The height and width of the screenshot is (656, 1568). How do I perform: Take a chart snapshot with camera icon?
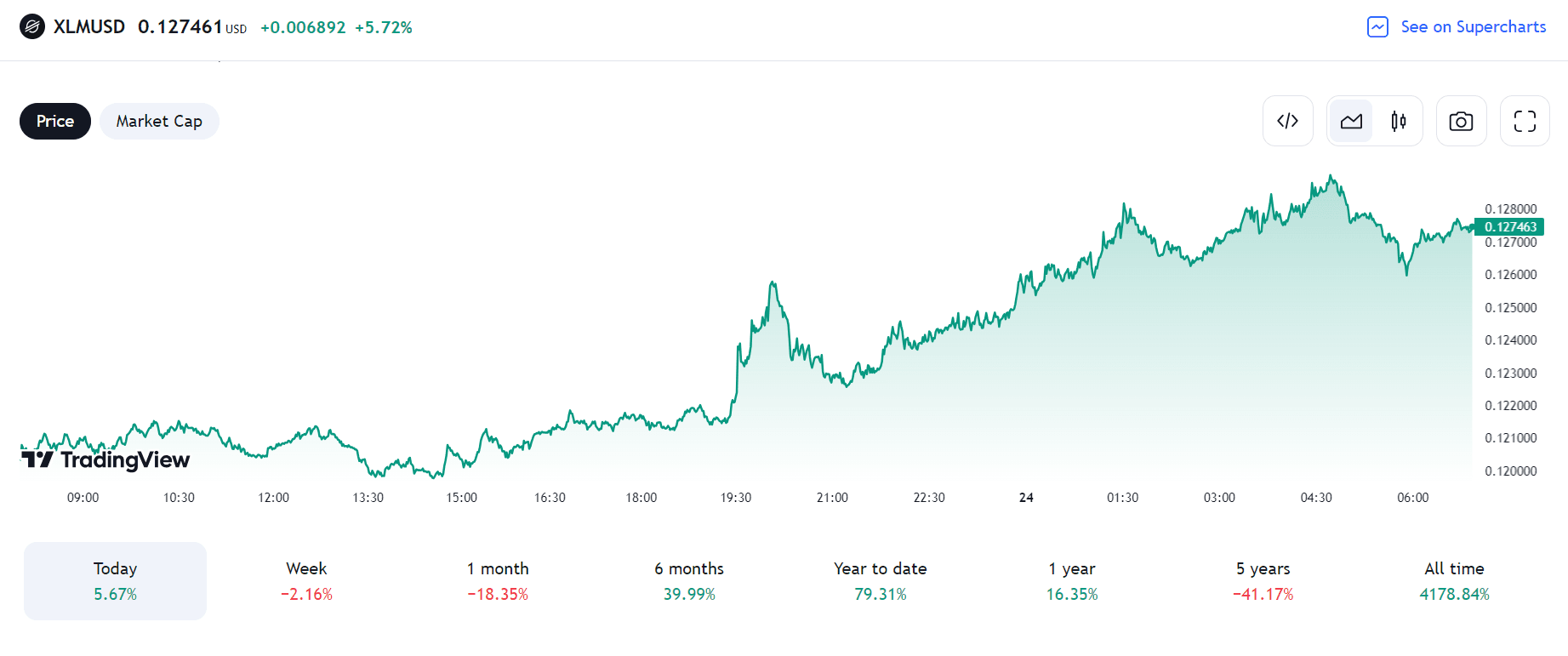[1461, 121]
